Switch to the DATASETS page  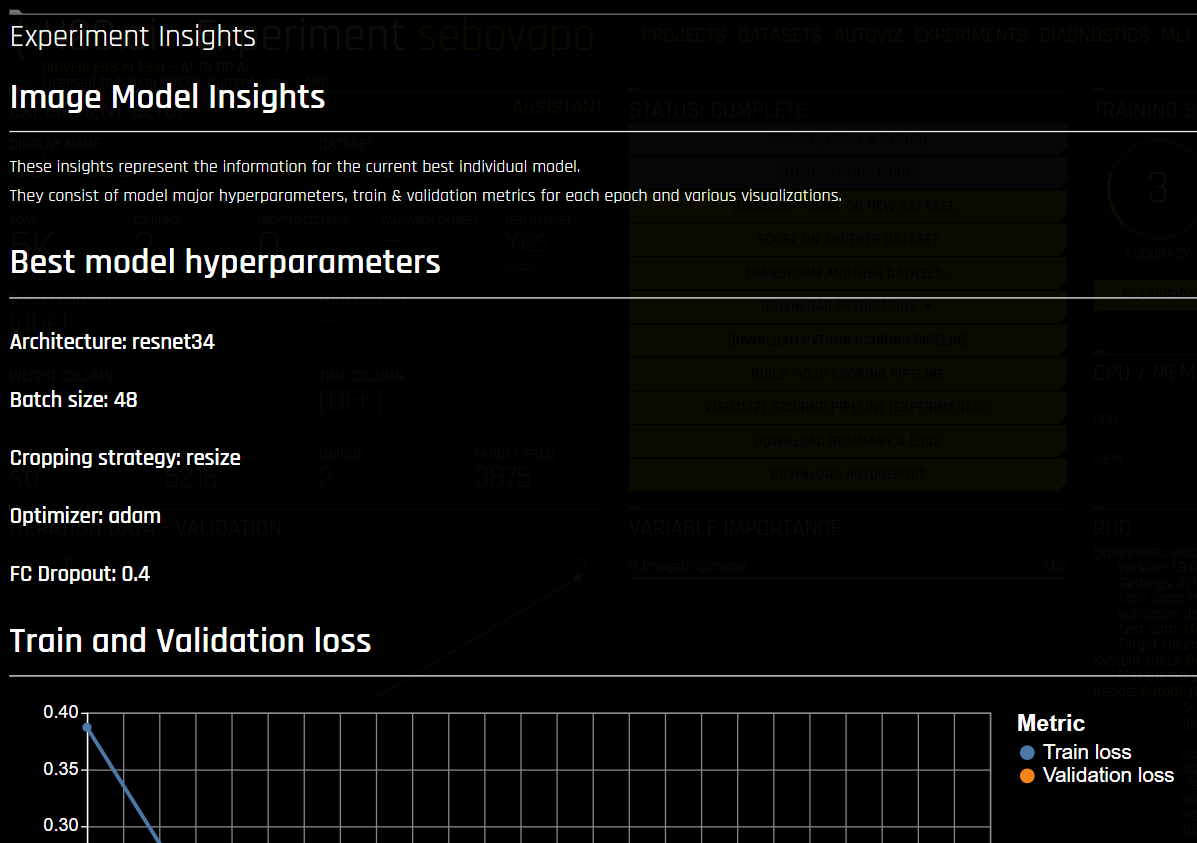(x=779, y=35)
